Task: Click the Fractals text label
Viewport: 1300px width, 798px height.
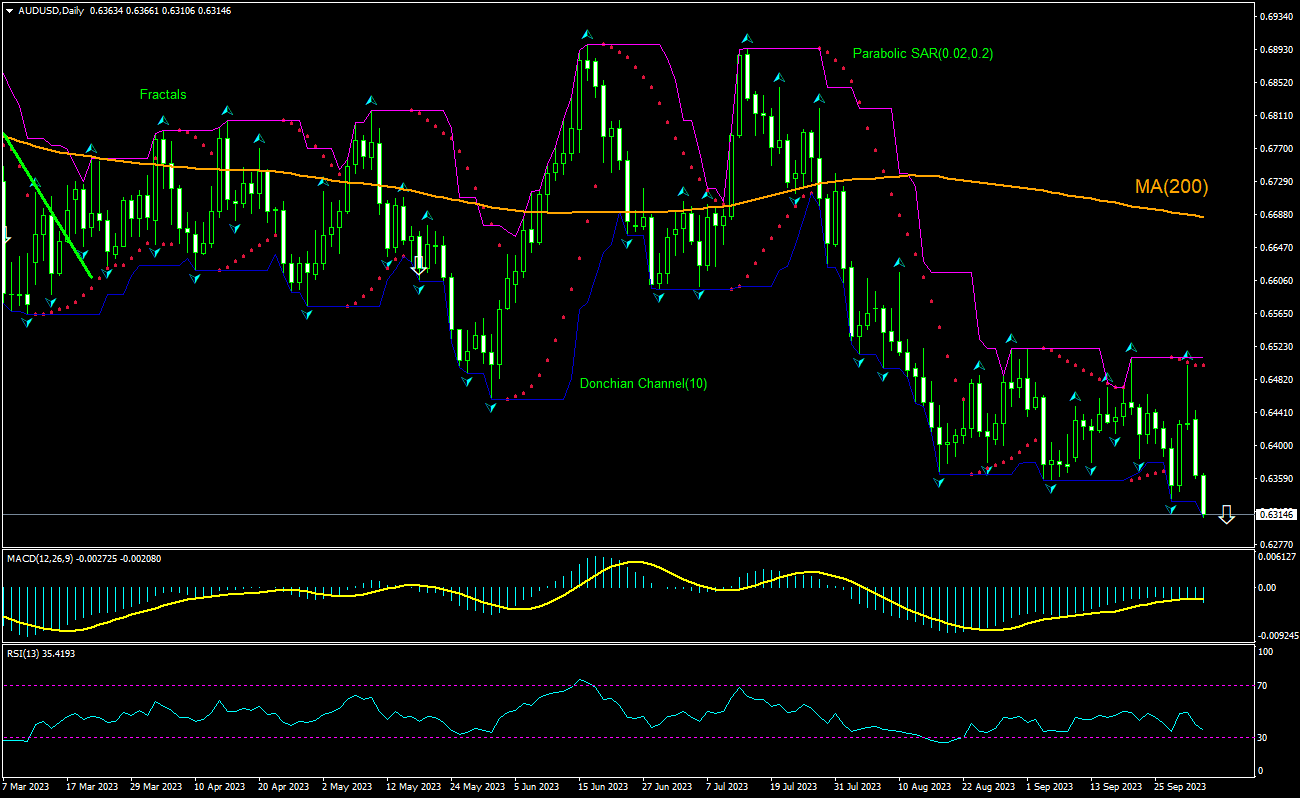Action: tap(162, 95)
